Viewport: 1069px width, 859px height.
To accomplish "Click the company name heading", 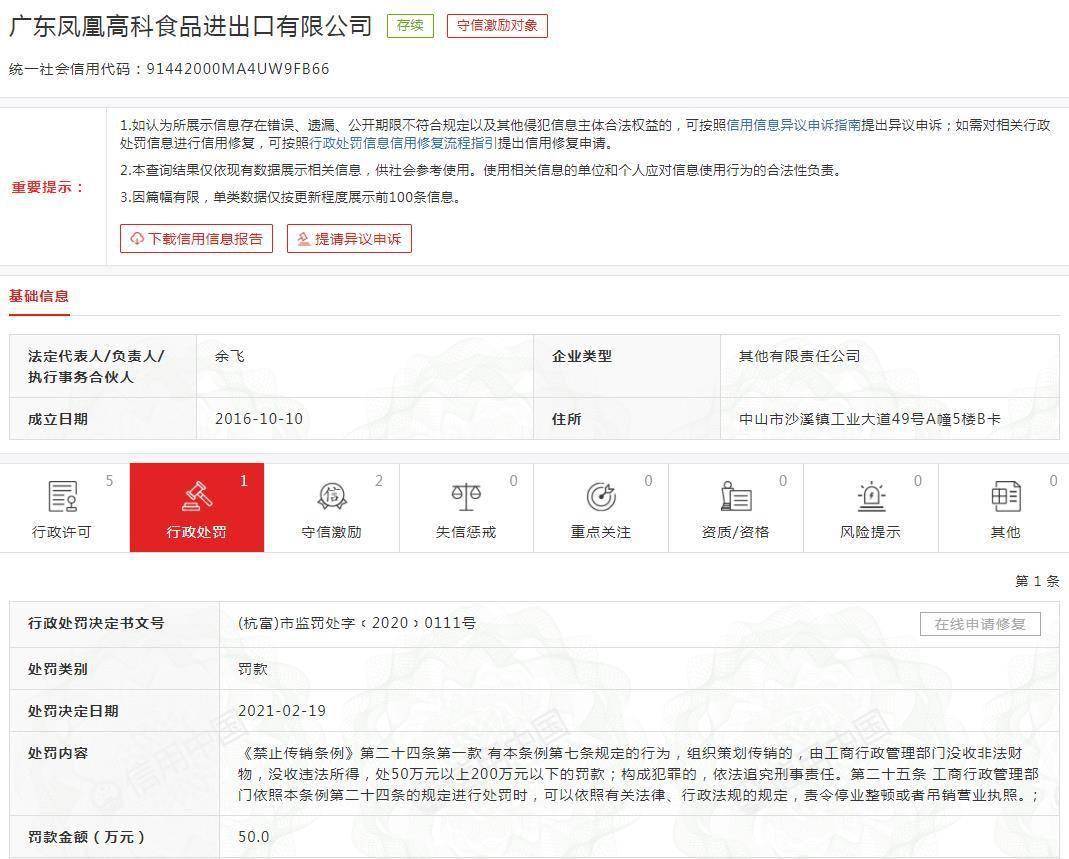I will (x=190, y=26).
